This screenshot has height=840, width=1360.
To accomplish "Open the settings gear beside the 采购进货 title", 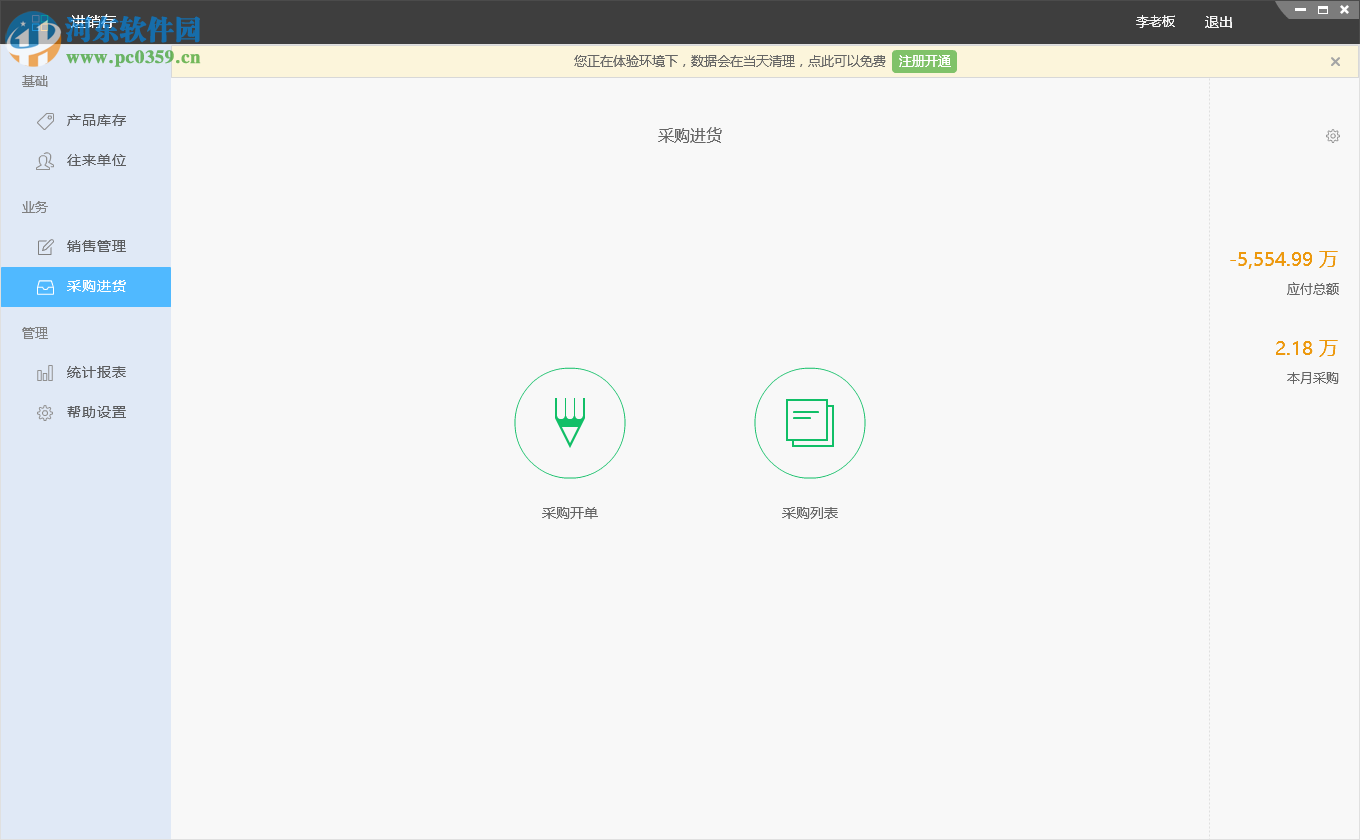I will point(1333,136).
